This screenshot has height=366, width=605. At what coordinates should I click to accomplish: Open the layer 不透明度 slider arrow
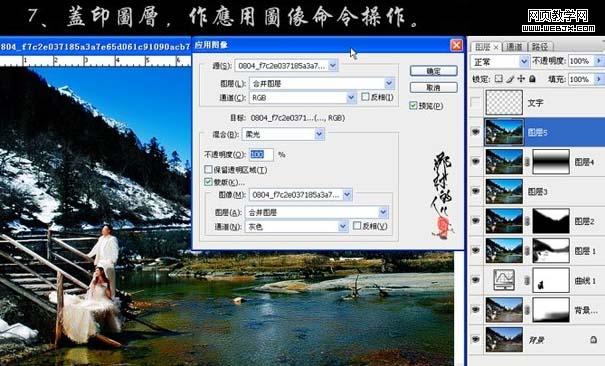coord(598,61)
